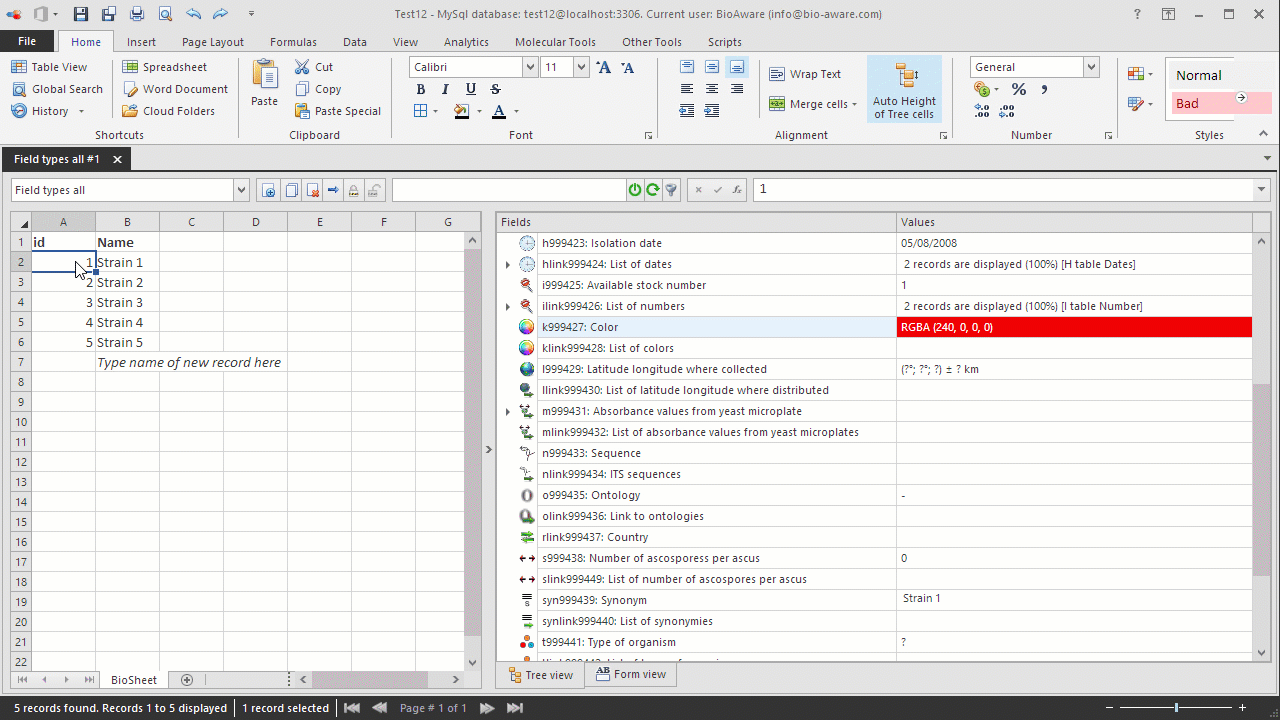Click the Paste button
Image resolution: width=1280 pixels, height=720 pixels.
(x=264, y=82)
